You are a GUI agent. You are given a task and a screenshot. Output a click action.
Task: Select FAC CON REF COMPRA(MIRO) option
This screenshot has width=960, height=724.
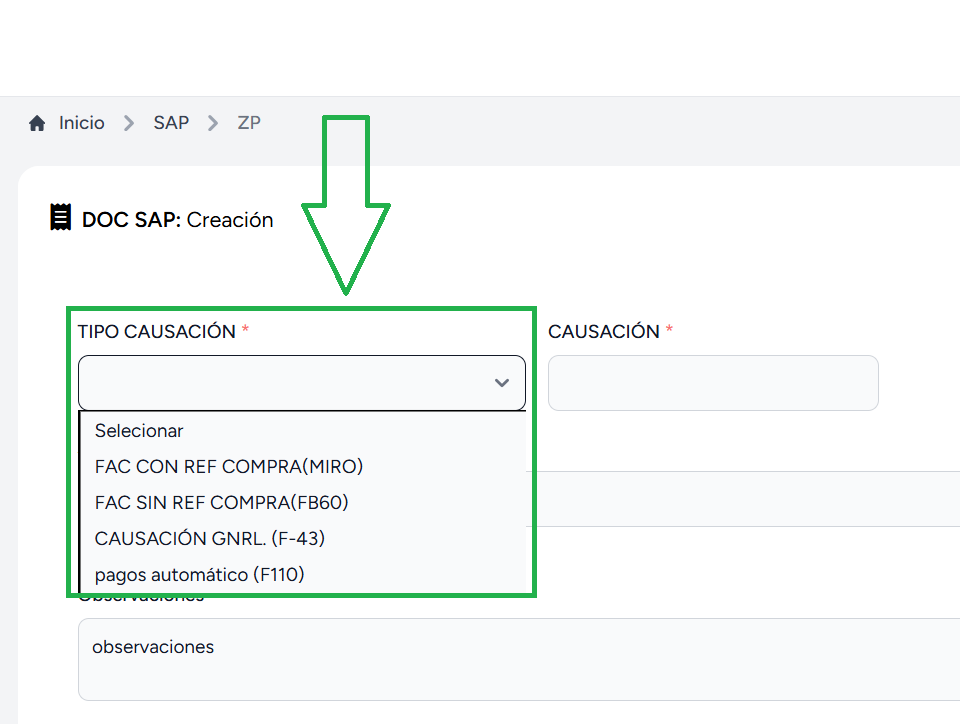[229, 466]
